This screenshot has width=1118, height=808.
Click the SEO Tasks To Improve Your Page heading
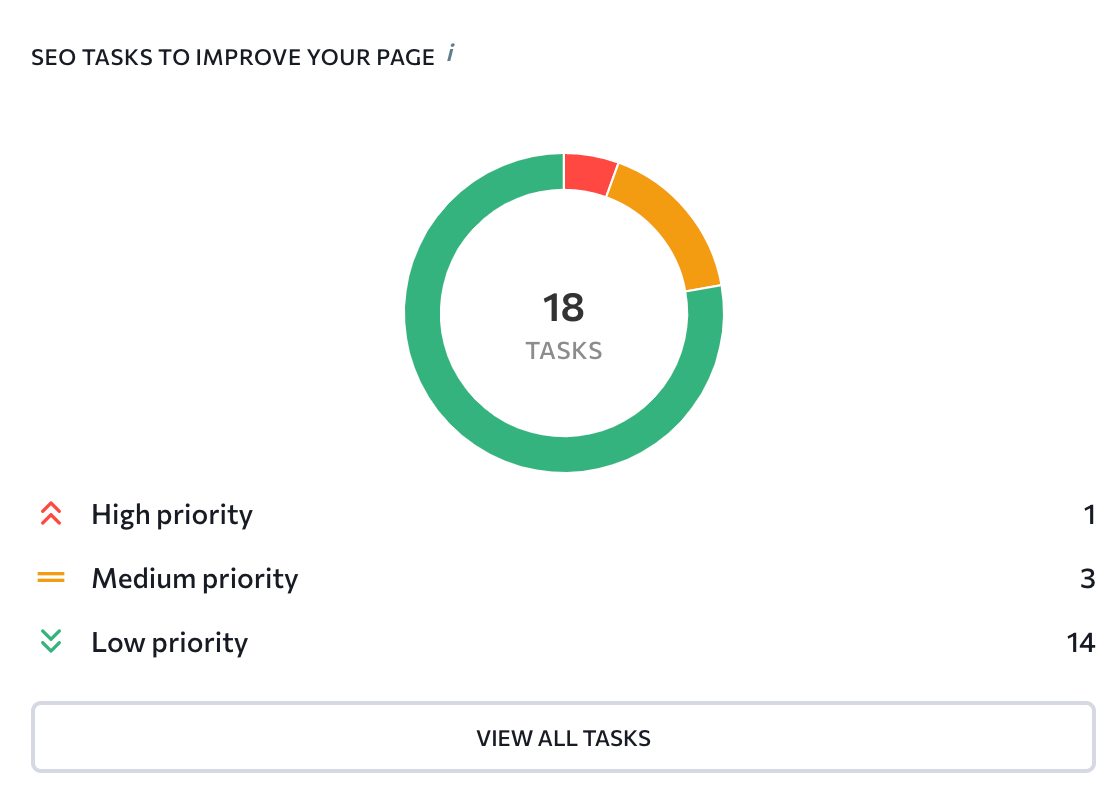232,57
